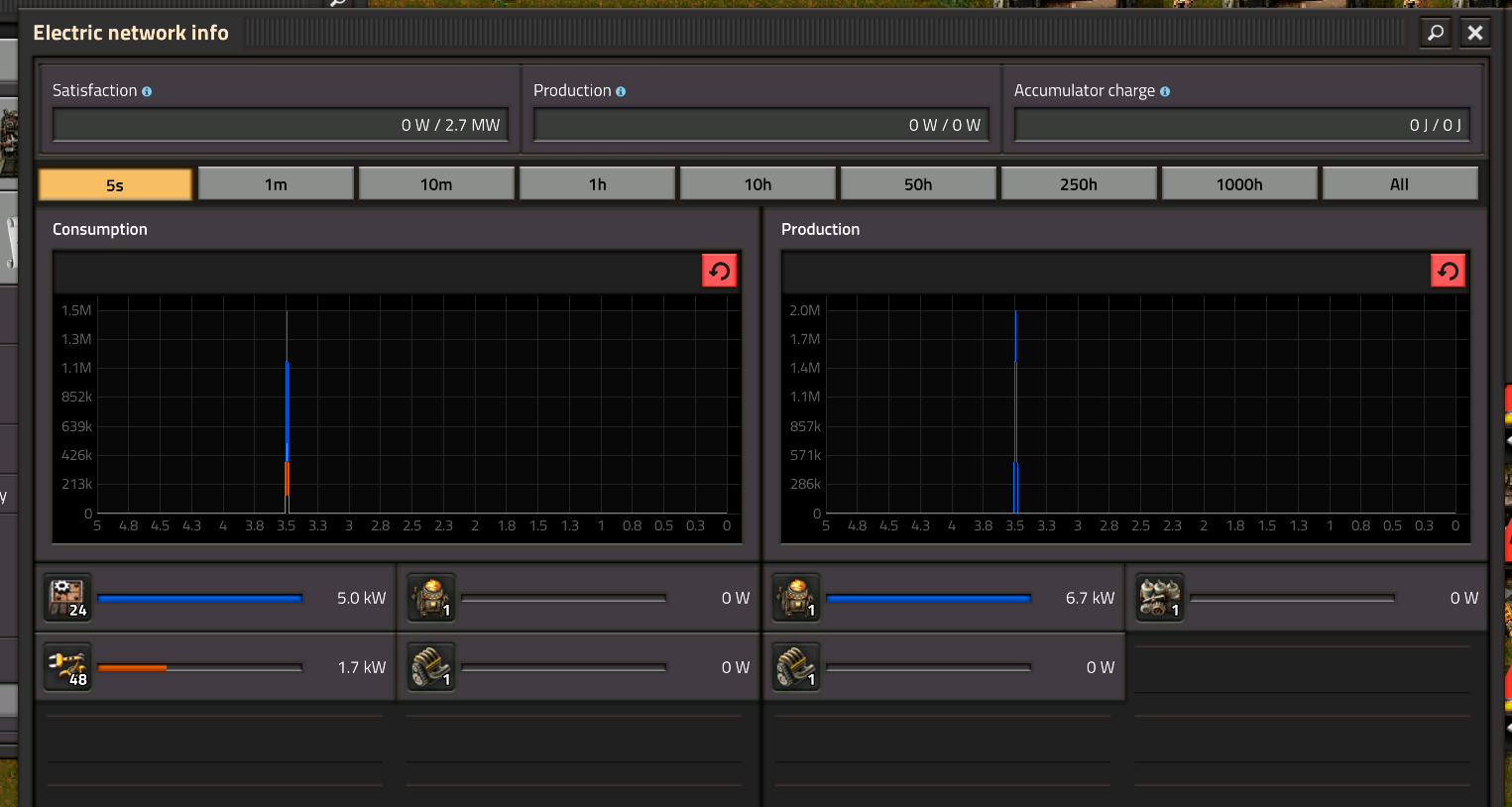The height and width of the screenshot is (807, 1512).
Task: Switch to the 10m time range
Action: click(436, 184)
